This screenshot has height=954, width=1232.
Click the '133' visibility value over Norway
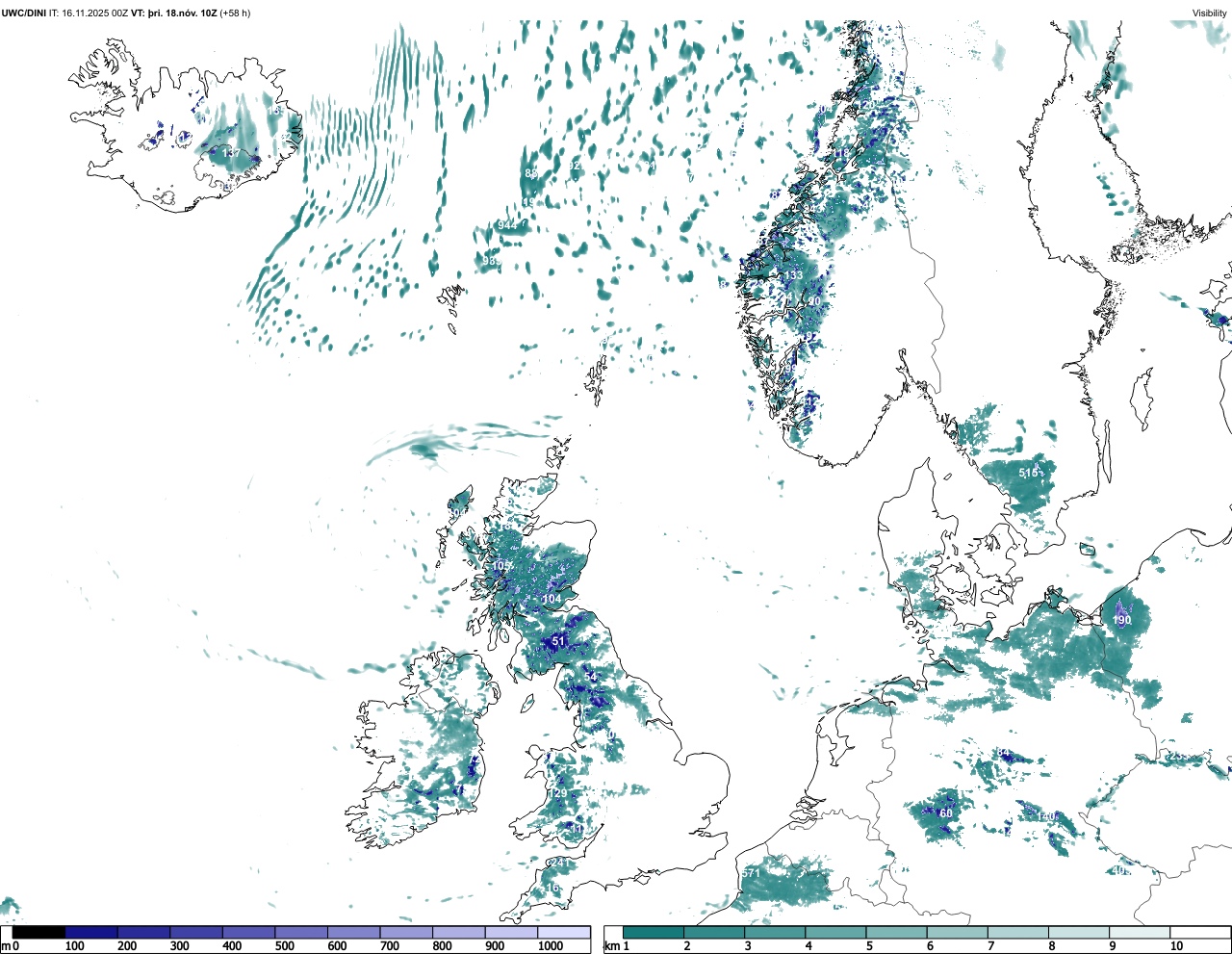point(793,275)
